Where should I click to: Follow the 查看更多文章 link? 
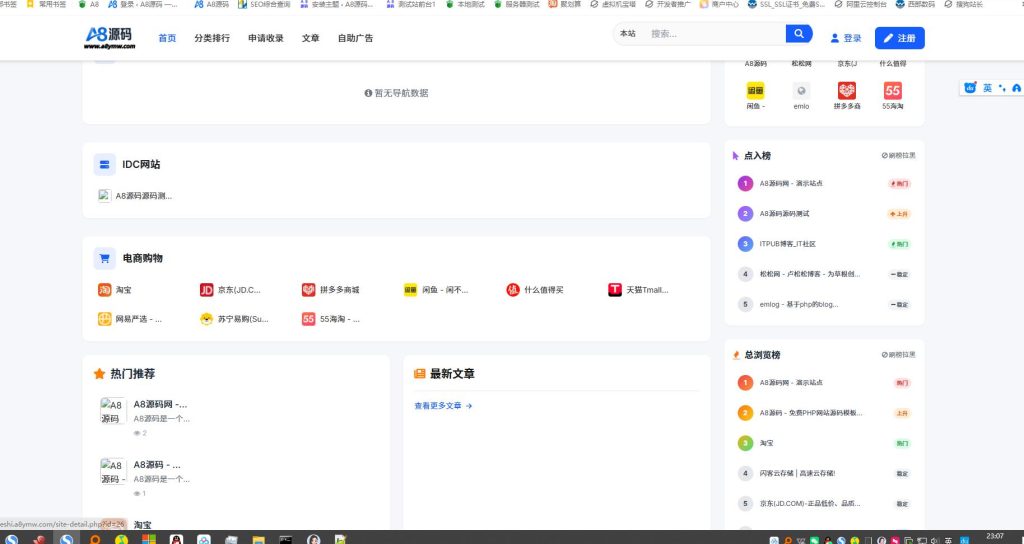(x=443, y=406)
